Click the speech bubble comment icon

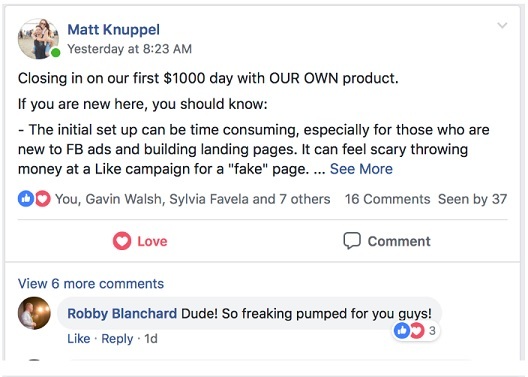(352, 241)
